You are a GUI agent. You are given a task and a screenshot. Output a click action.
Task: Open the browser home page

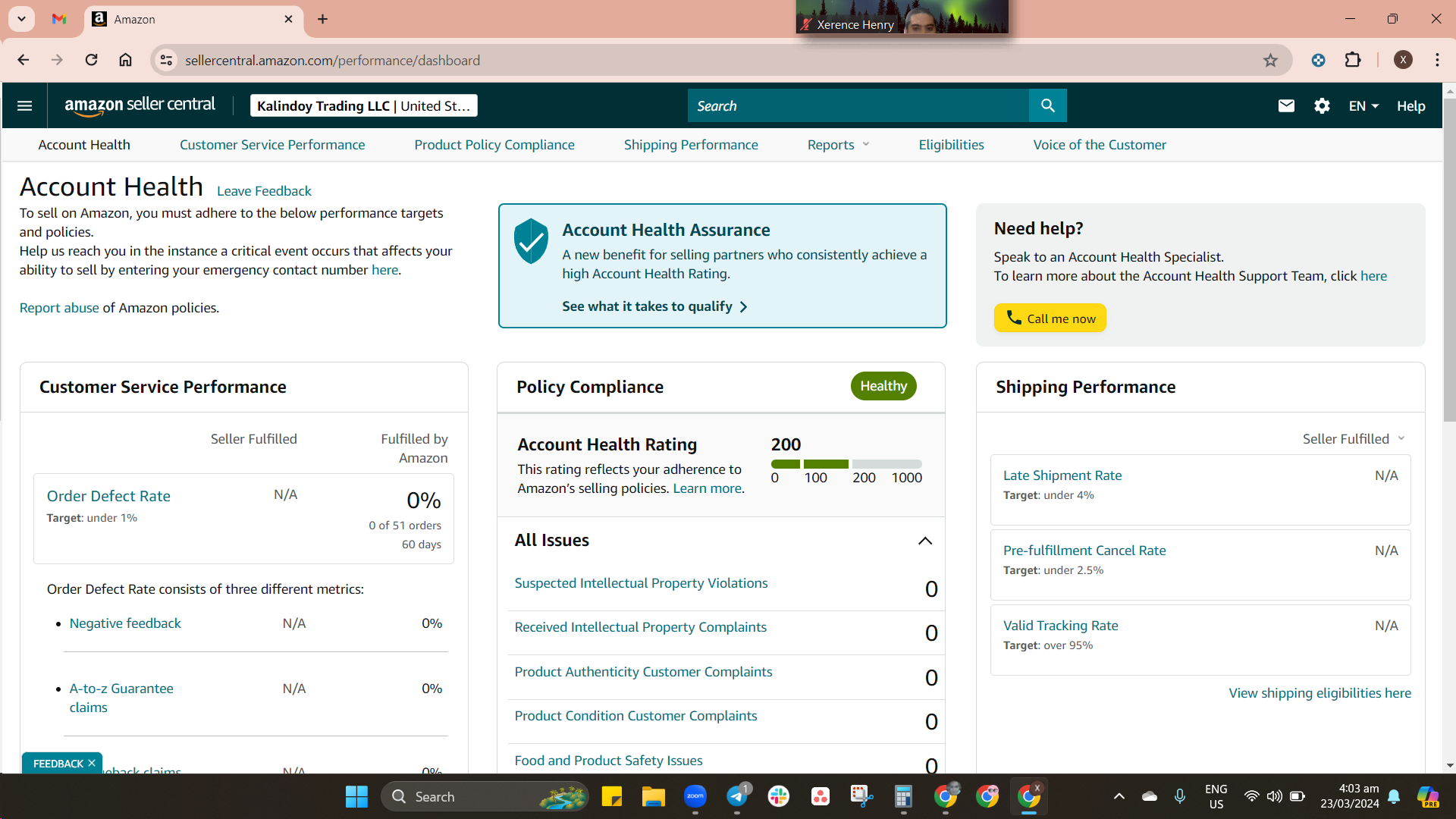pyautogui.click(x=125, y=60)
